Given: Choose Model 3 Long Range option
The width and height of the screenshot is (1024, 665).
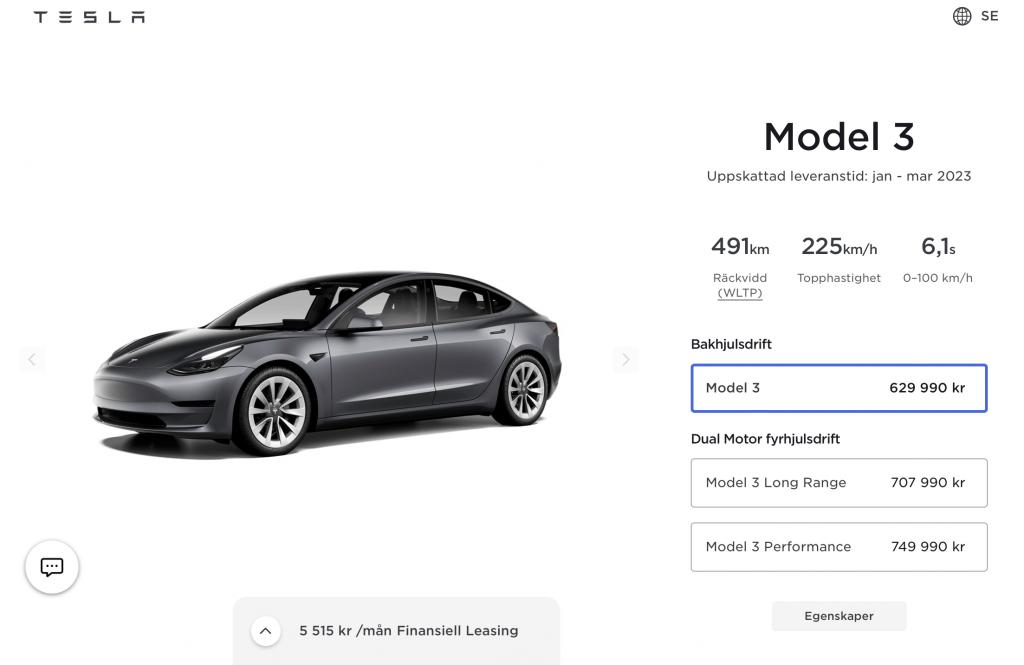Looking at the screenshot, I should click(838, 483).
